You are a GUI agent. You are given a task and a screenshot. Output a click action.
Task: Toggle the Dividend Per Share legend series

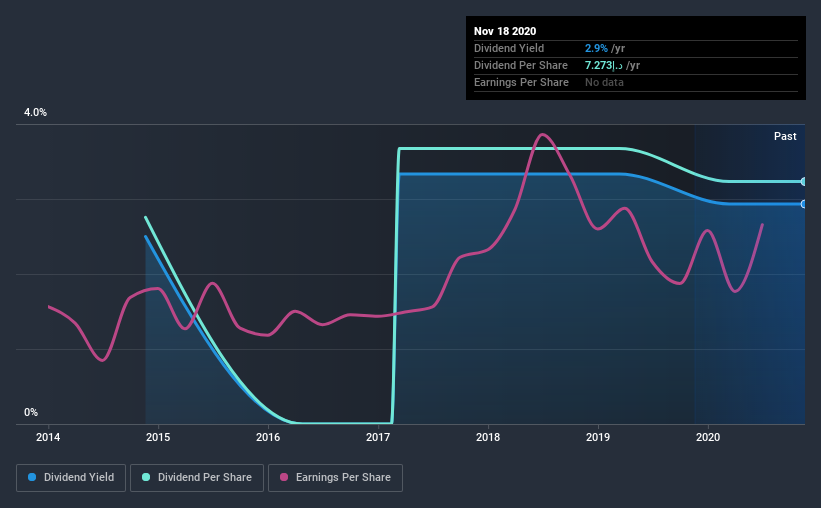coord(197,478)
